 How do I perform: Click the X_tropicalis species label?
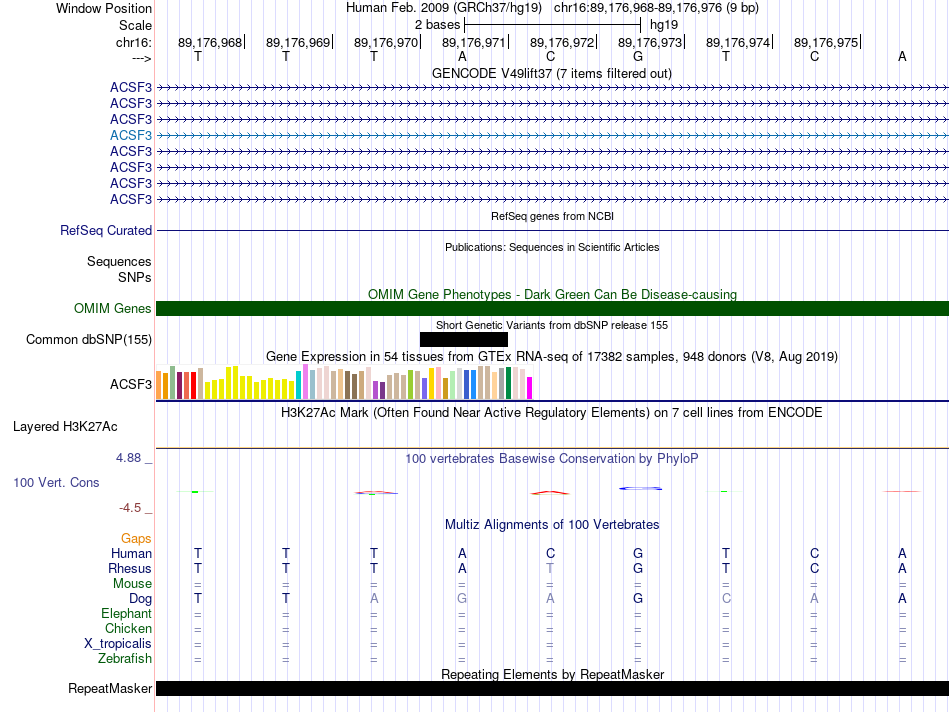pyautogui.click(x=118, y=643)
